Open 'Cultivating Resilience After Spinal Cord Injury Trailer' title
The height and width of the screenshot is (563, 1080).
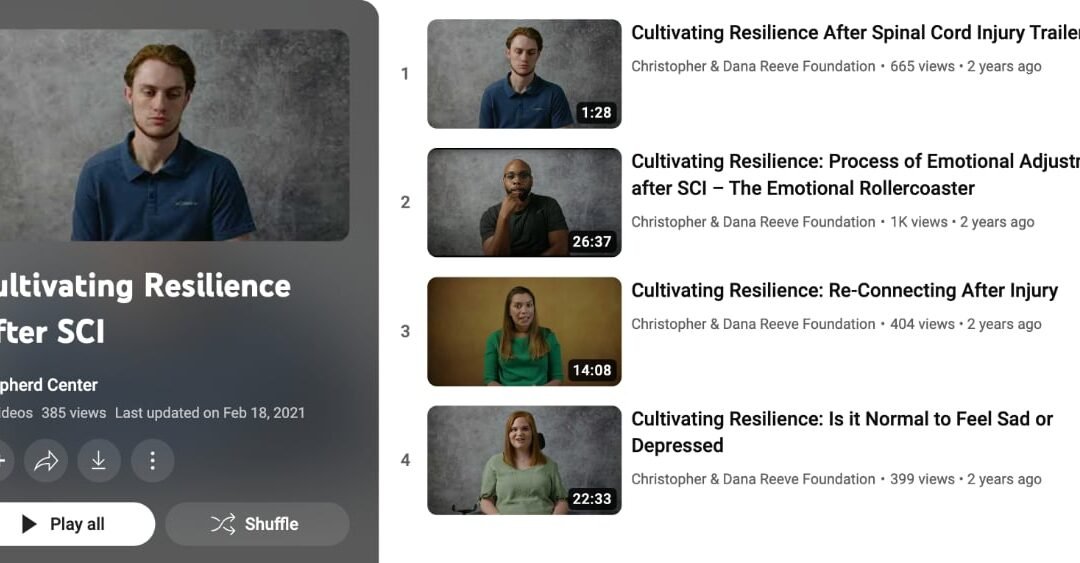(x=855, y=32)
